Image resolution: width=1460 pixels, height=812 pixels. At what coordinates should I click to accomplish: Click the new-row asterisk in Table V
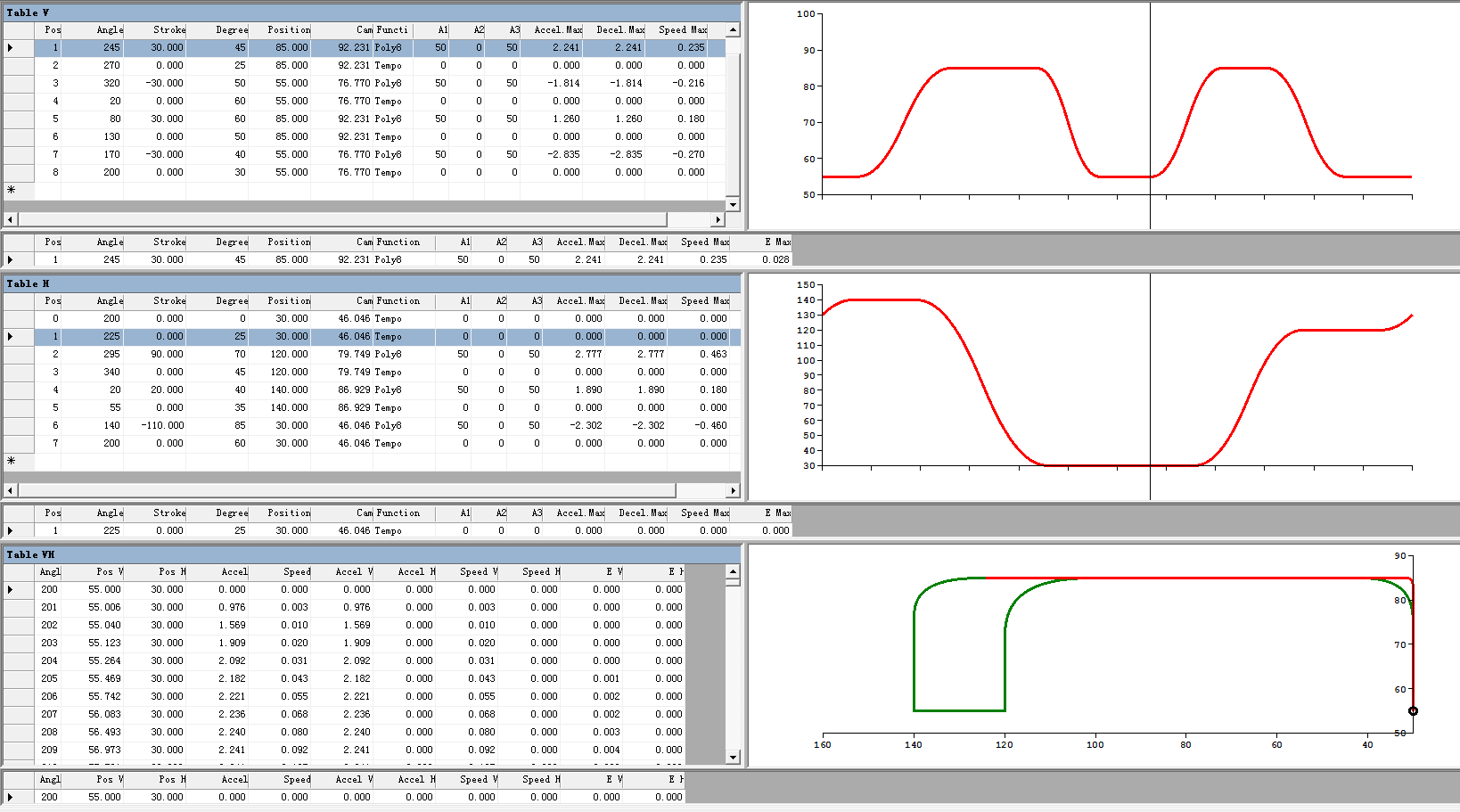tap(11, 190)
